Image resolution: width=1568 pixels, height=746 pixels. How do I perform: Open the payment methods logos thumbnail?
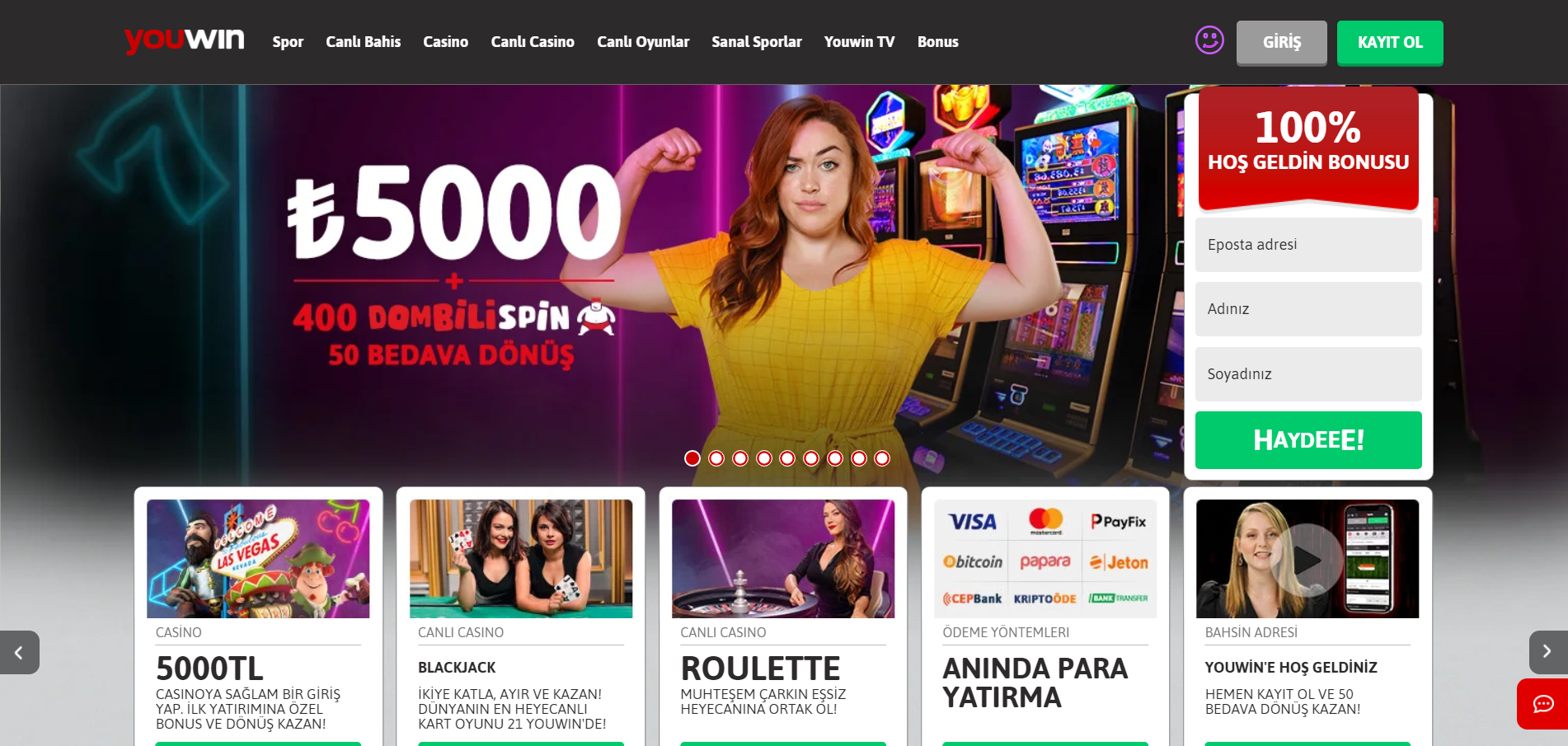click(x=1045, y=559)
